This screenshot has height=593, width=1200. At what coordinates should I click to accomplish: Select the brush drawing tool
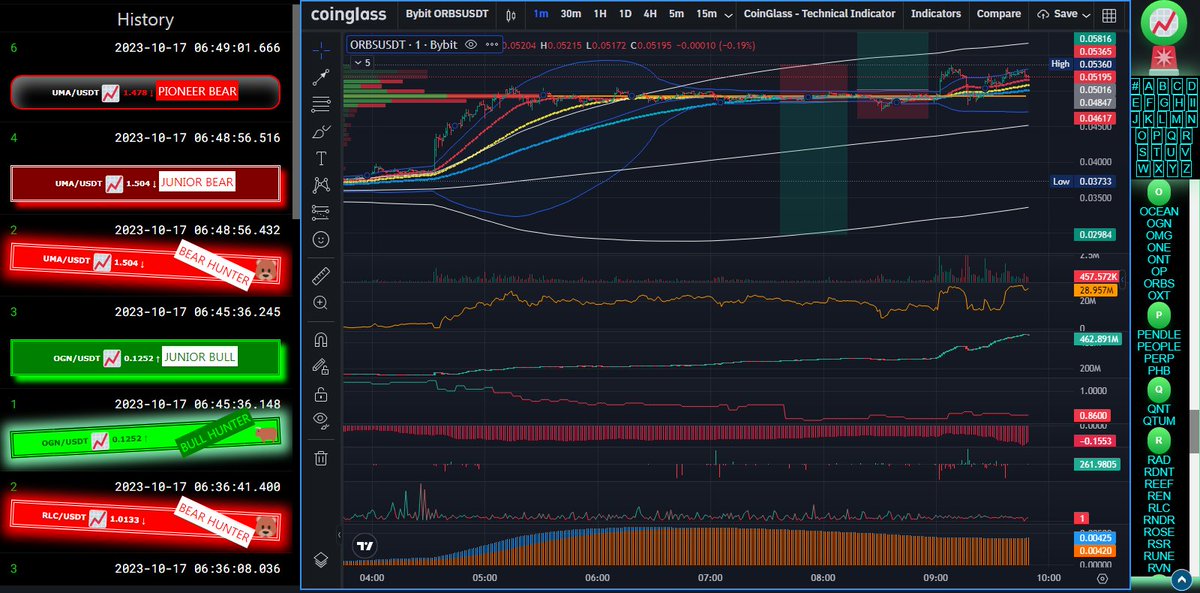point(321,131)
